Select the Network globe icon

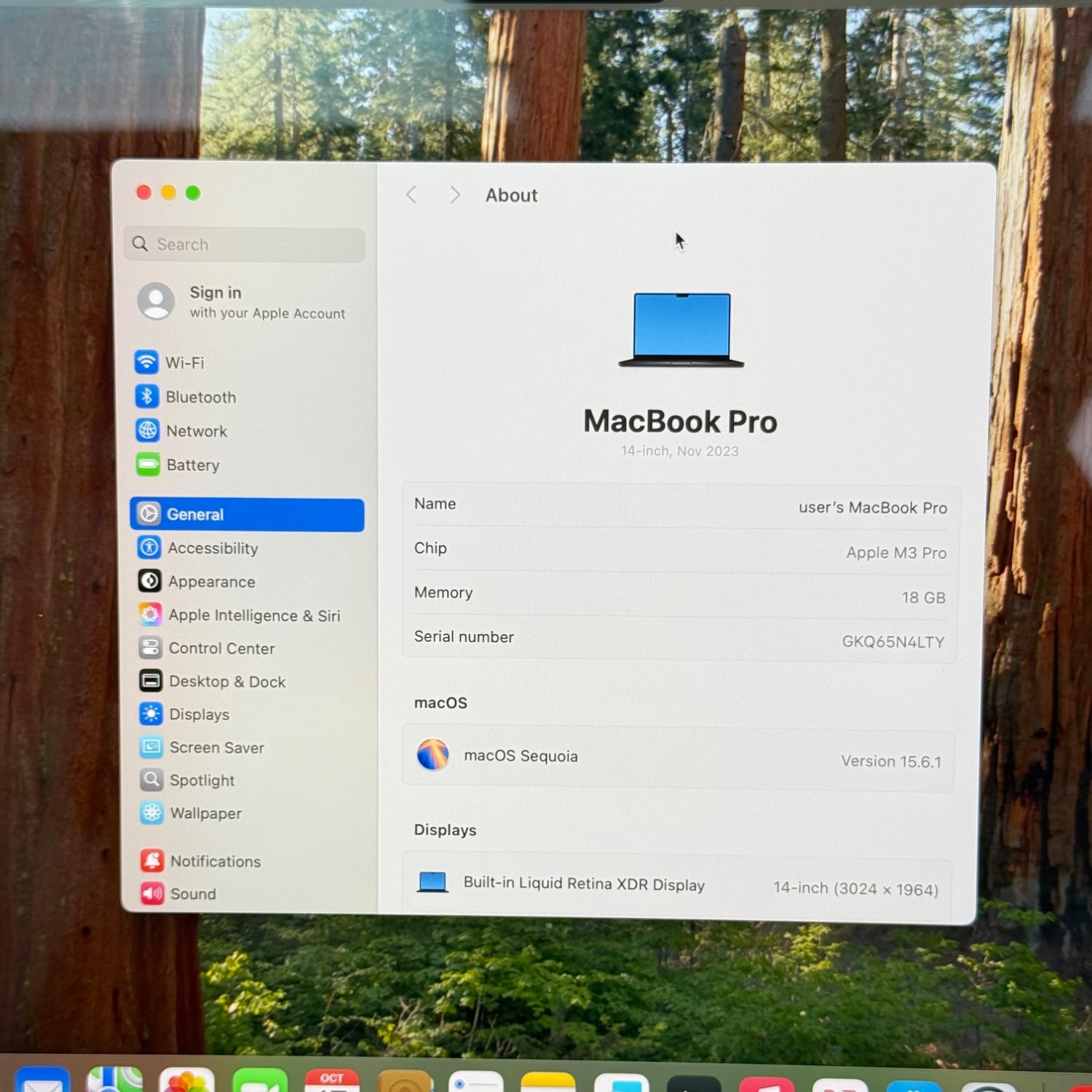(x=148, y=430)
